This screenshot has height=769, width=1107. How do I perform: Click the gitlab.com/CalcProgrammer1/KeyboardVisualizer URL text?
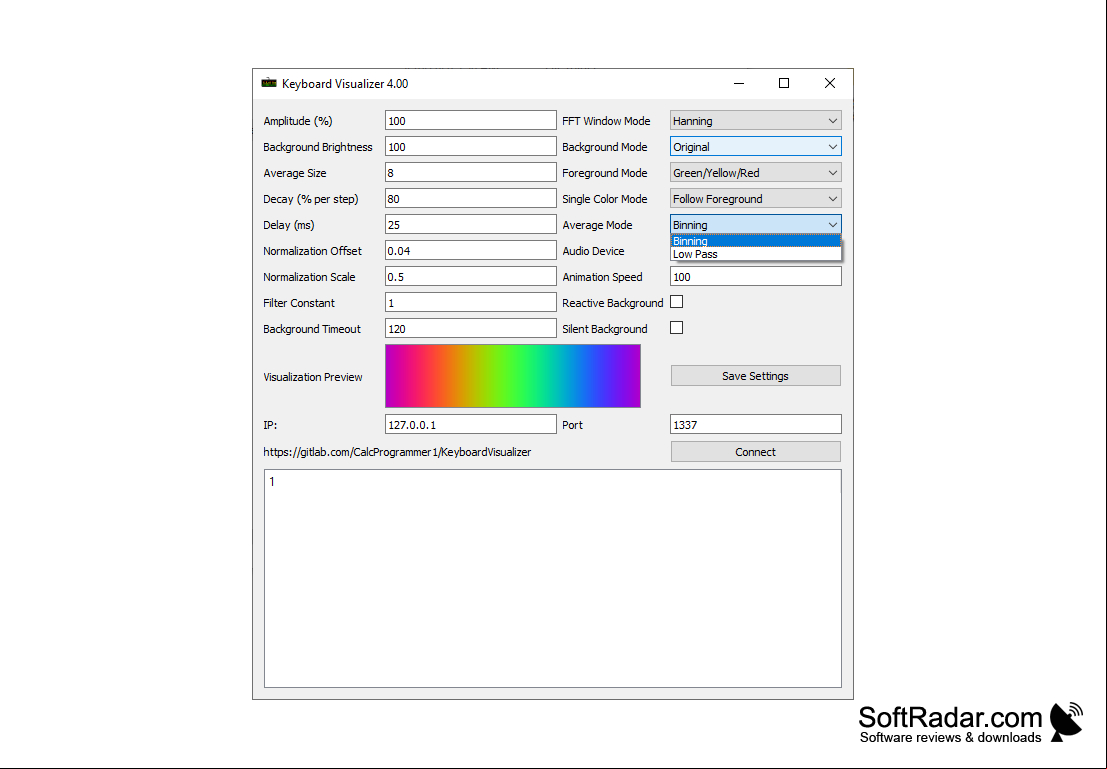pos(397,452)
